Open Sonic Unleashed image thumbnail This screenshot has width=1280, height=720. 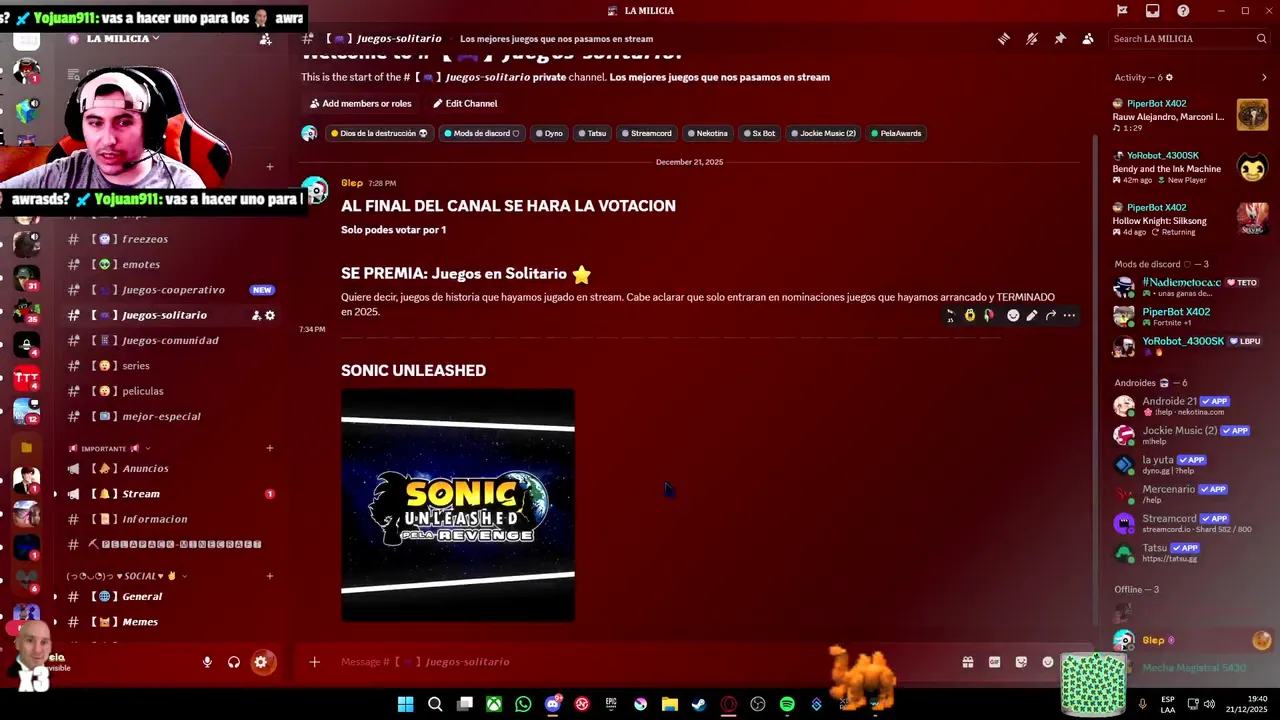(x=458, y=505)
